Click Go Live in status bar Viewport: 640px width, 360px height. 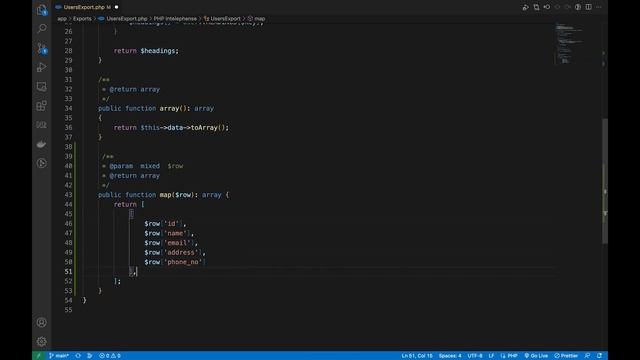point(536,356)
